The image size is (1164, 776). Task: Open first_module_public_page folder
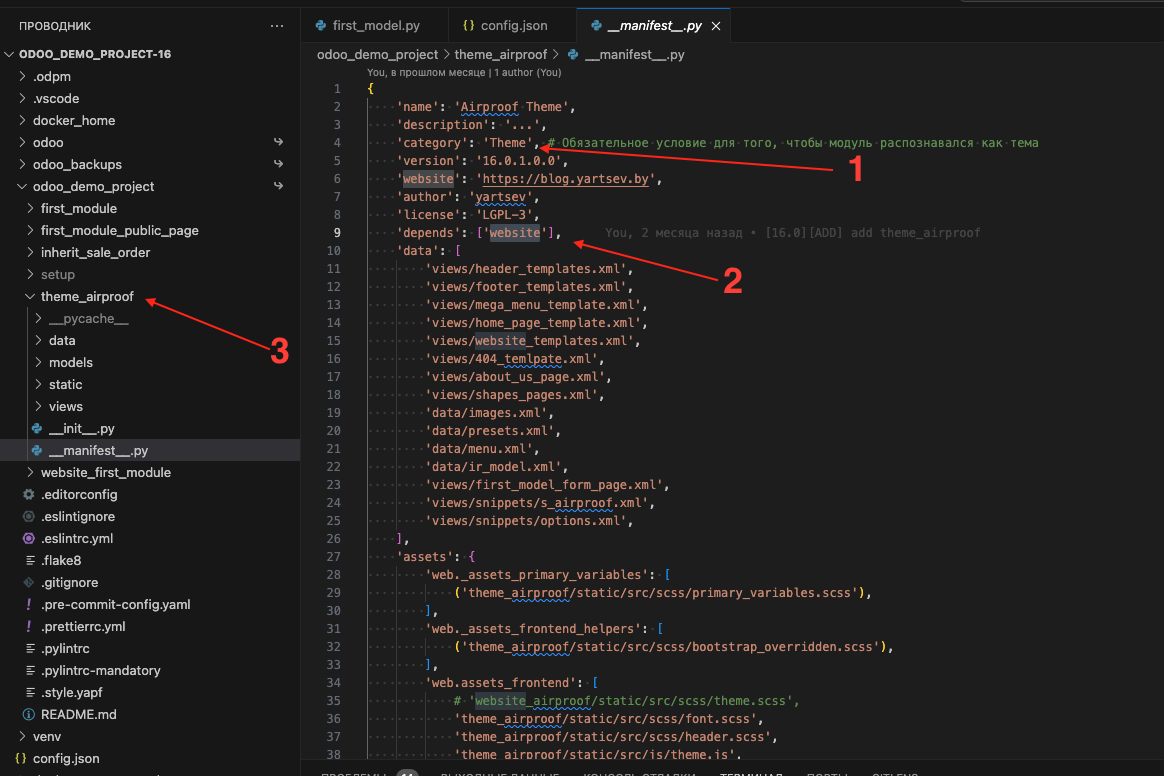pos(120,230)
